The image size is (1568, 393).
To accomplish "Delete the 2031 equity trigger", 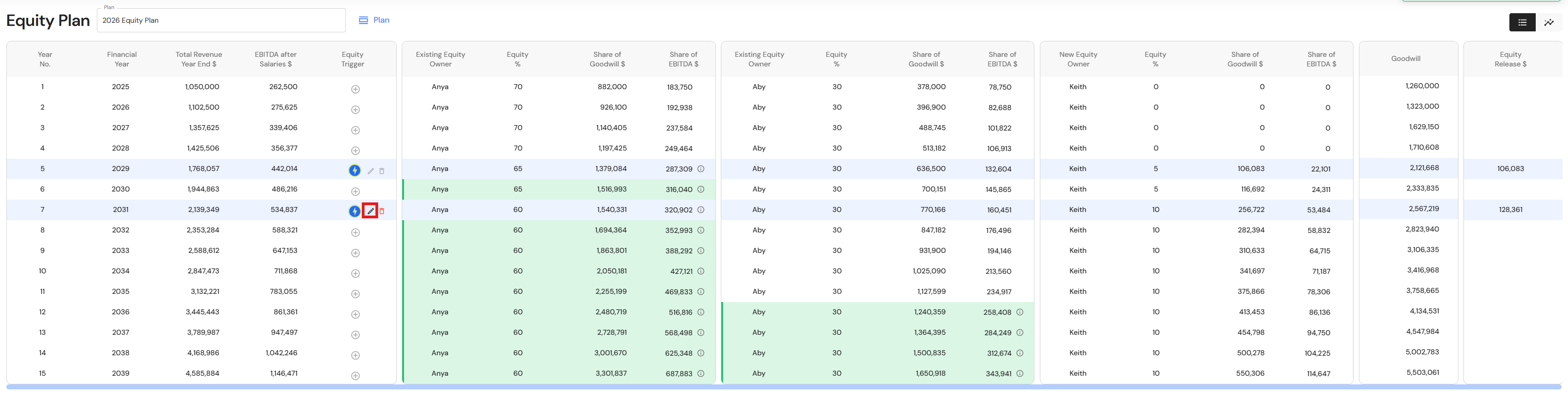I will [382, 211].
